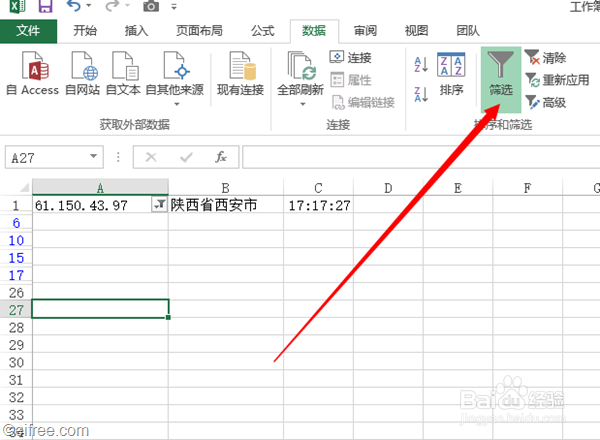Switch to the 插入 tab
Viewport: 600px width, 440px height.
(136, 31)
